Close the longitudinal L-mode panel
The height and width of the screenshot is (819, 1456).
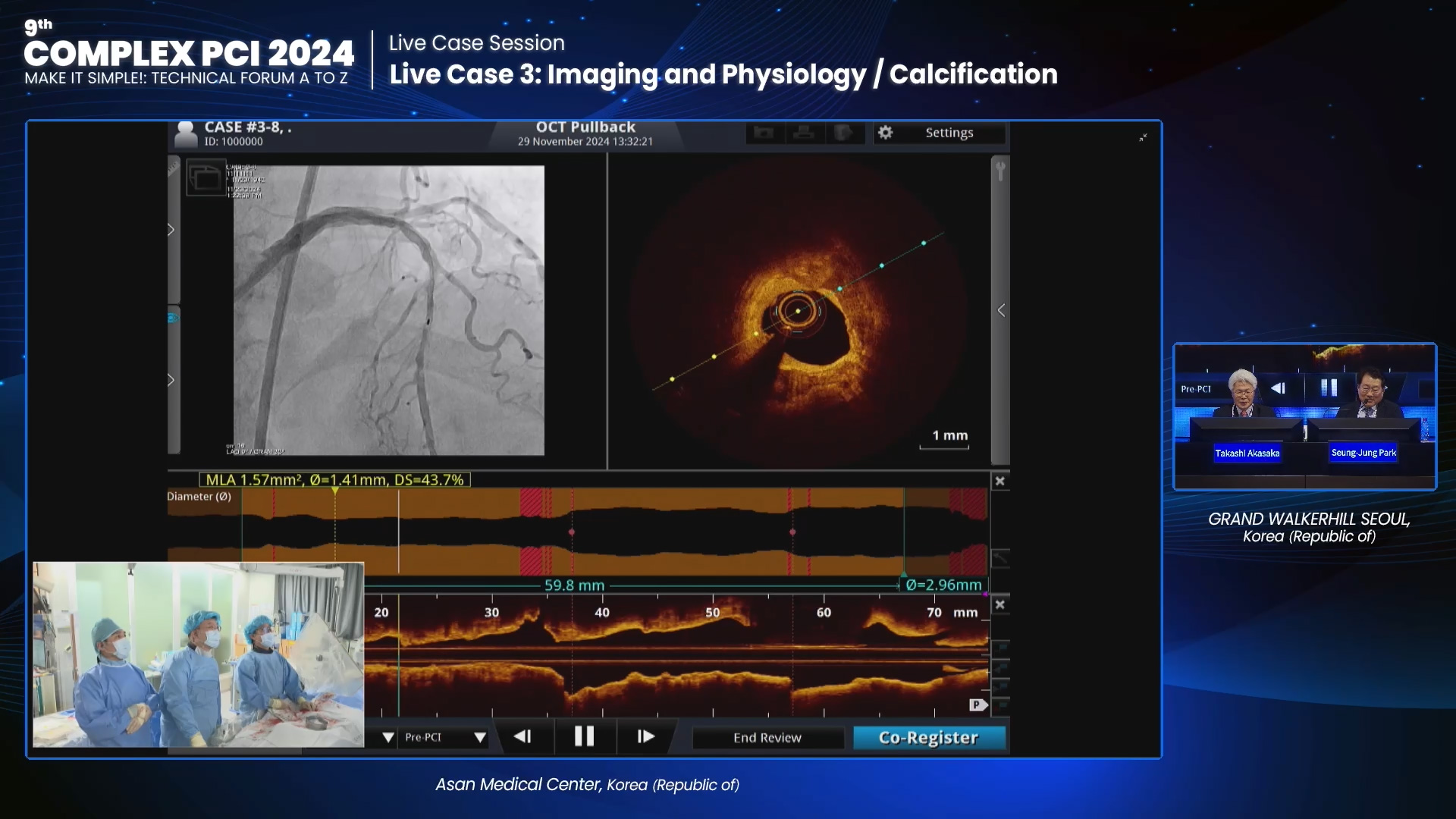(1000, 604)
